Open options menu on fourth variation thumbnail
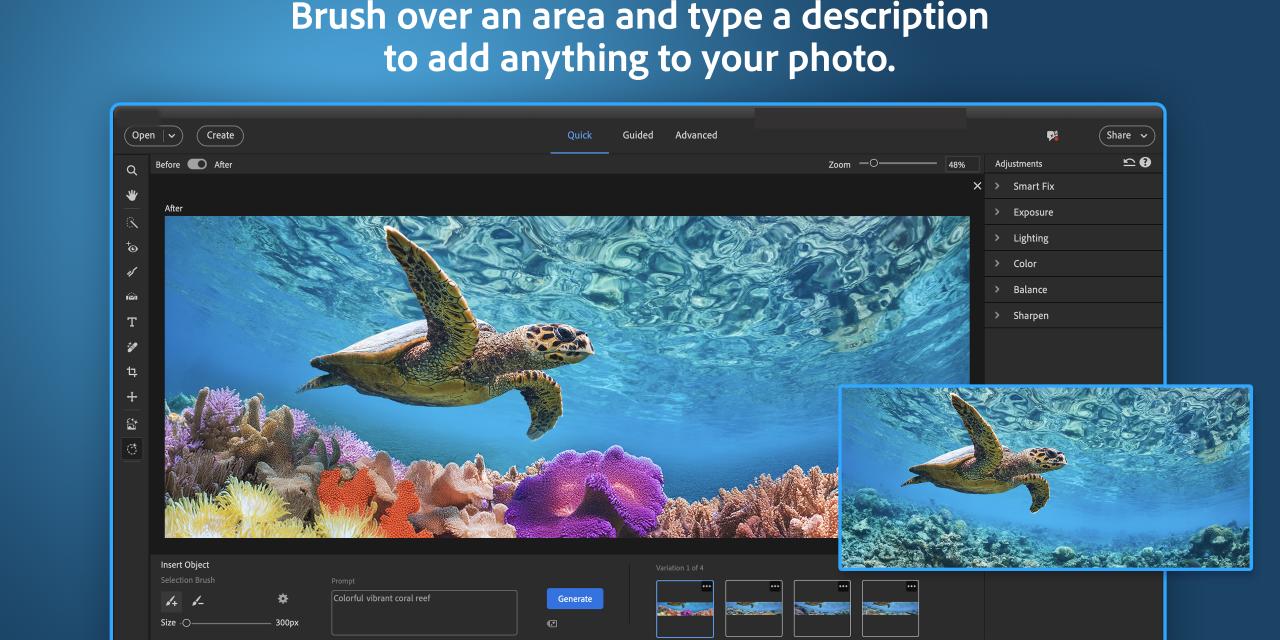Screen dimensions: 1280x640 point(911,587)
